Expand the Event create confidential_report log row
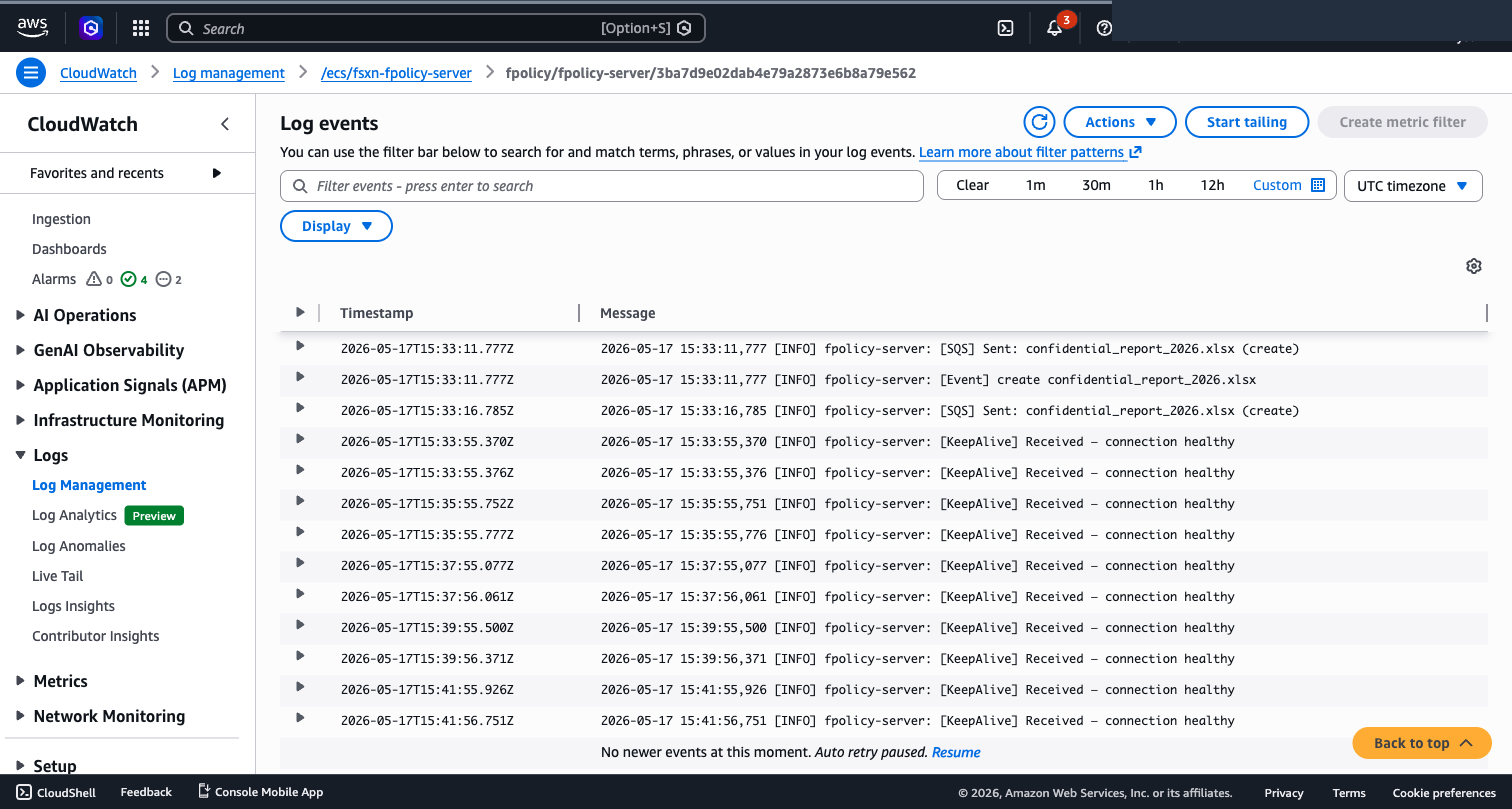This screenshot has height=809, width=1512. coord(300,377)
